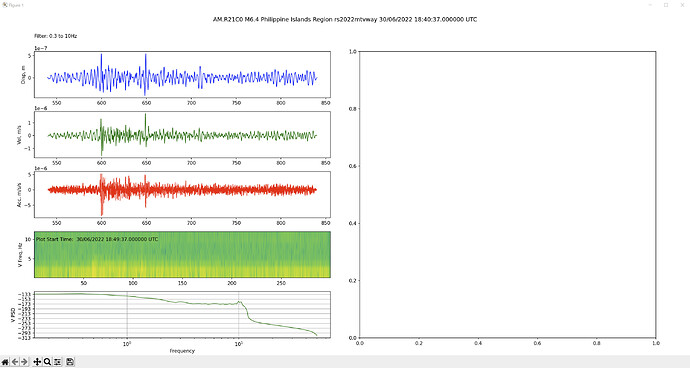Image resolution: width=690 pixels, height=368 pixels.
Task: Click the M6.4 Philippine Islands Region title
Action: pos(286,19)
